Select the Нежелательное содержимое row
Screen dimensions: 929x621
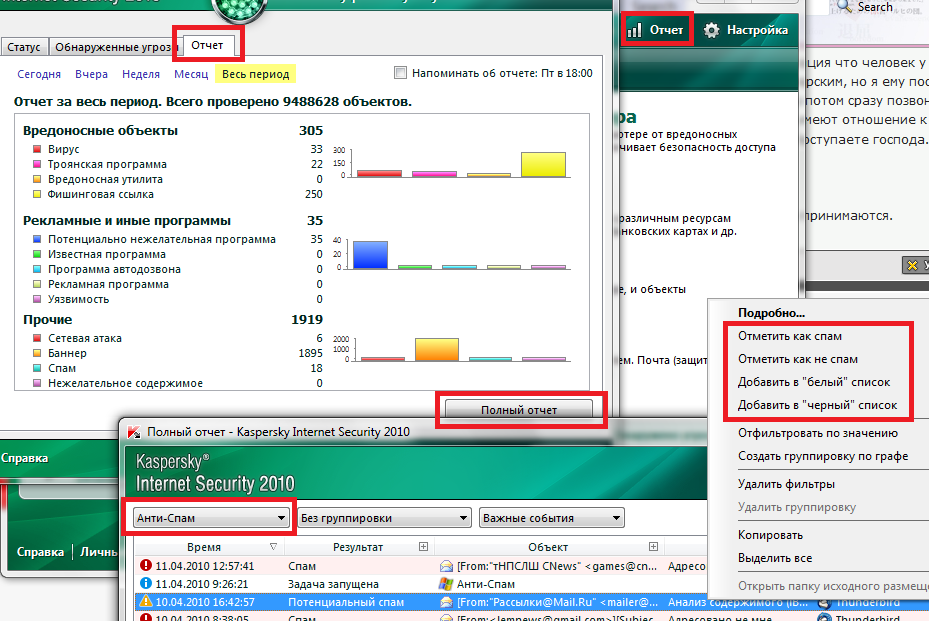177,383
